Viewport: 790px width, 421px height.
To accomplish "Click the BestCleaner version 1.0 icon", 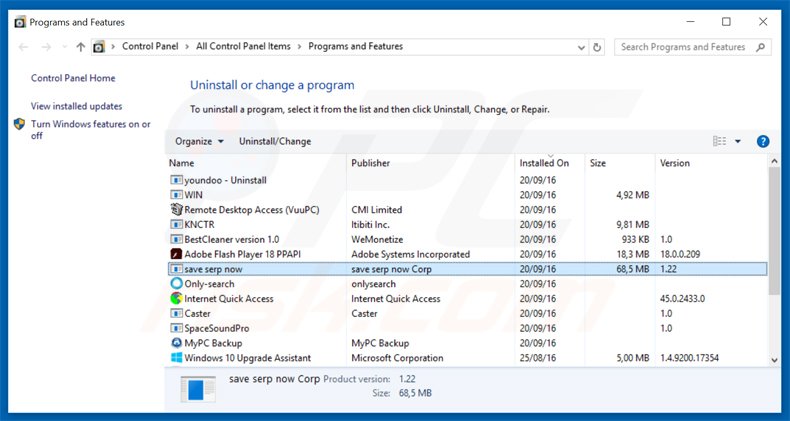I will click(176, 239).
